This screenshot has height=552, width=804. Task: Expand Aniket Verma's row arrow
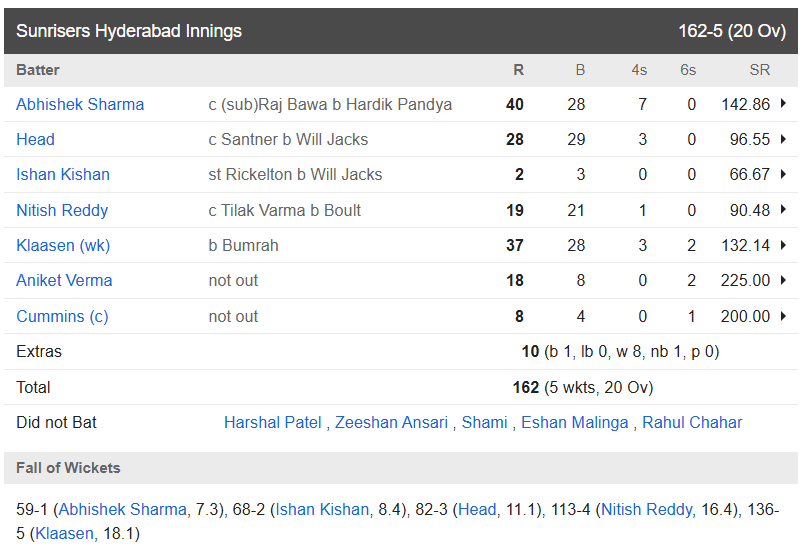click(x=783, y=280)
